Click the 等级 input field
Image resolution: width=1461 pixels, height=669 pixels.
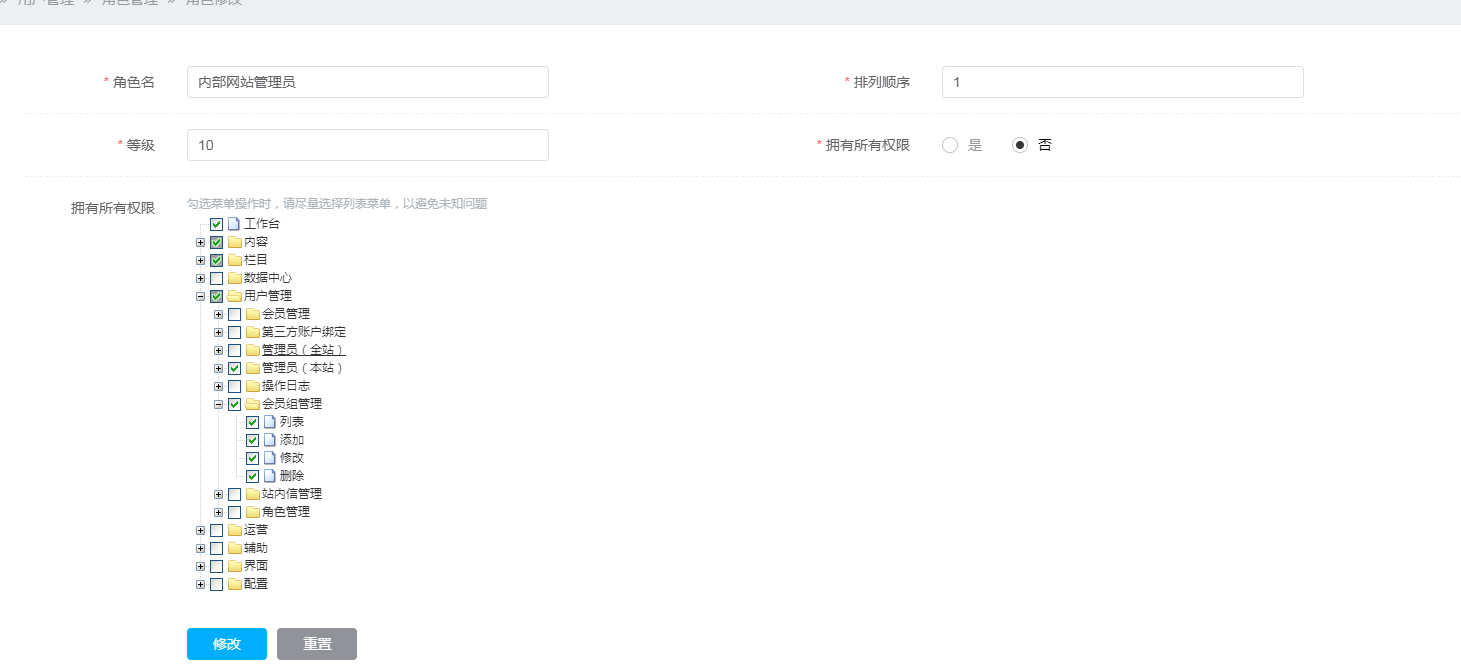point(368,145)
